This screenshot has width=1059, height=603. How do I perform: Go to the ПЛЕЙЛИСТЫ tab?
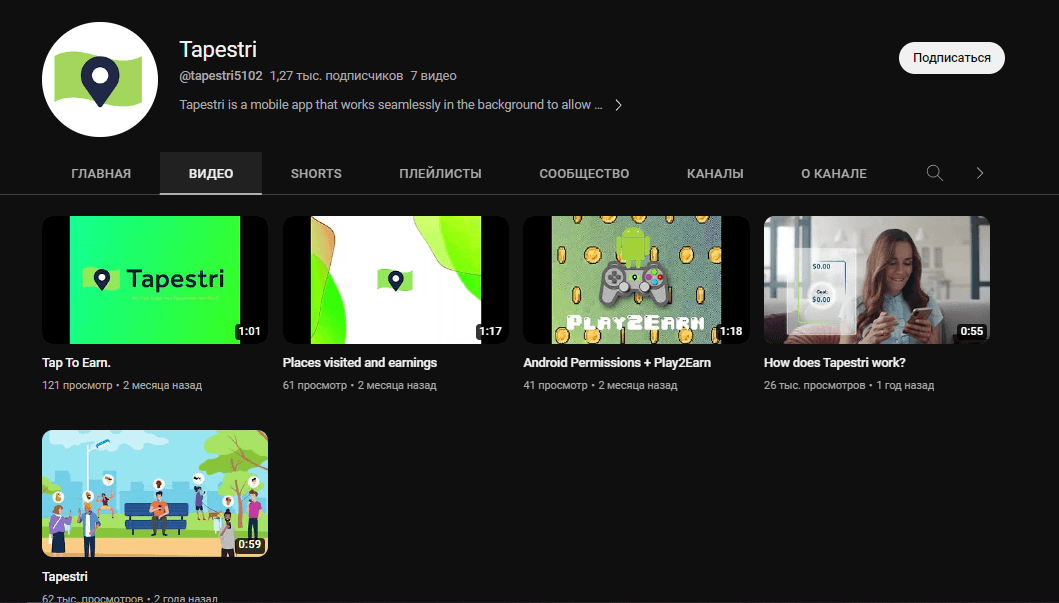440,173
